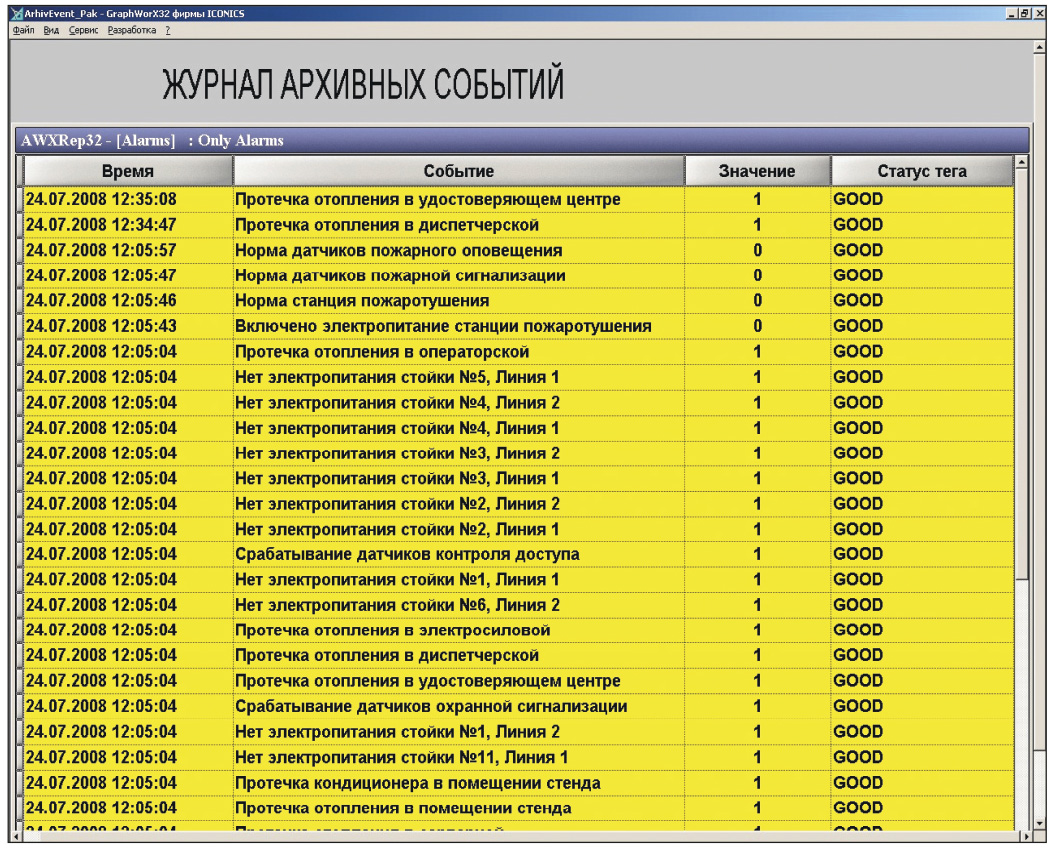Click the GraphWorX32 application icon in title bar
This screenshot has height=848, width=1053.
tap(17, 13)
